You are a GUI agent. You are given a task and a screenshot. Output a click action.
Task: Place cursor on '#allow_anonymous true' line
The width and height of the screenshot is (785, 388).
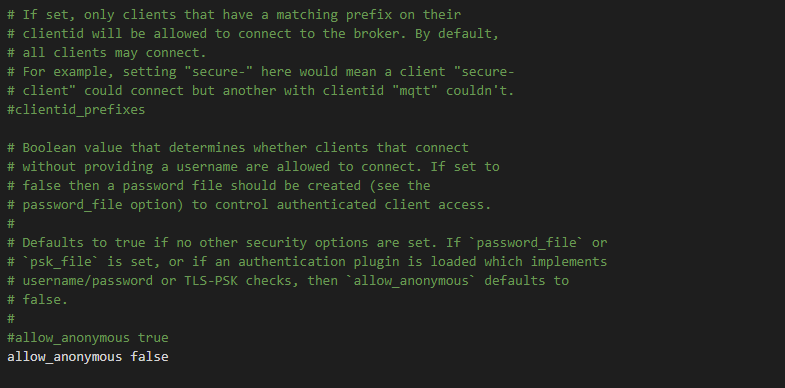point(88,338)
